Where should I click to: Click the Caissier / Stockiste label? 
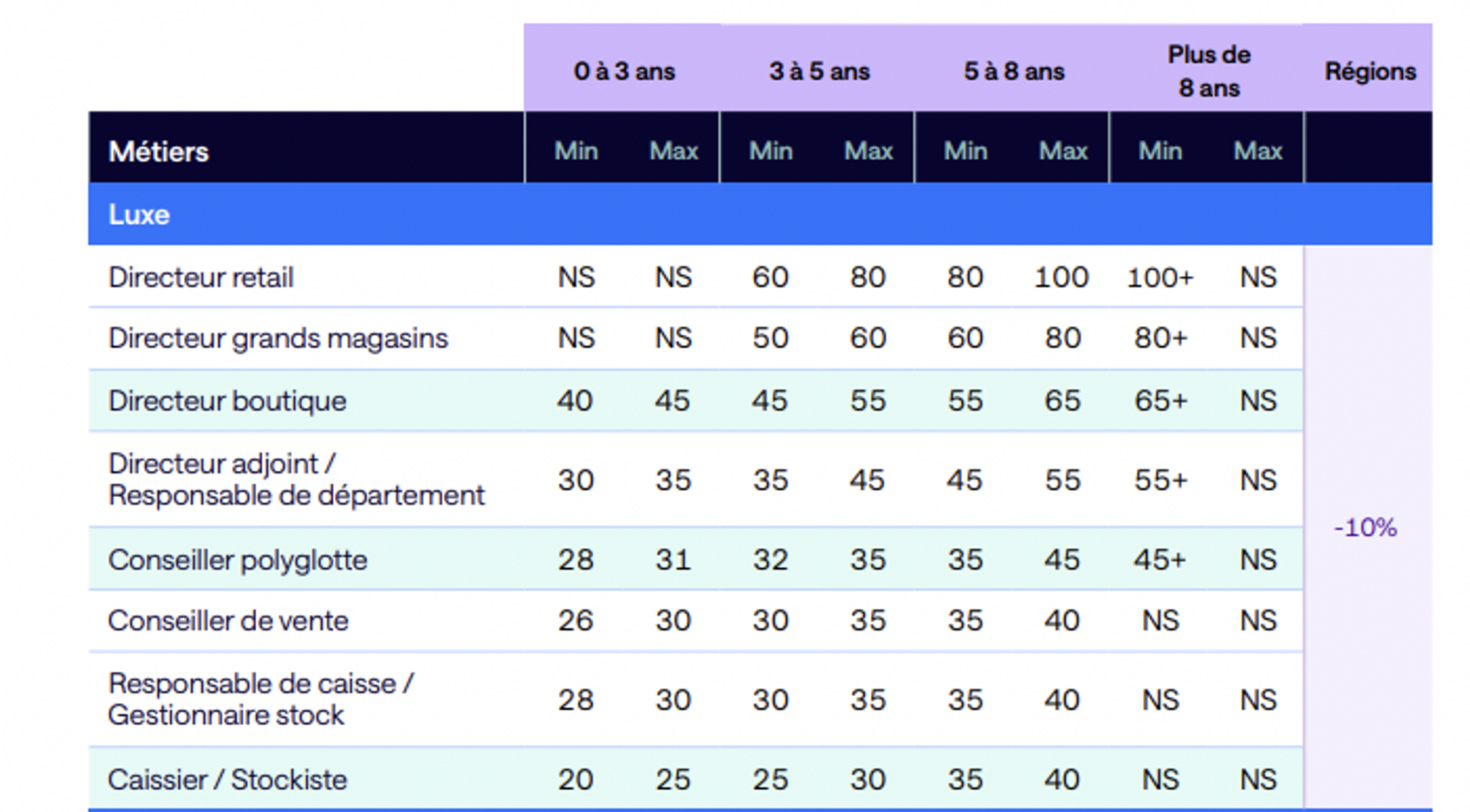[227, 780]
